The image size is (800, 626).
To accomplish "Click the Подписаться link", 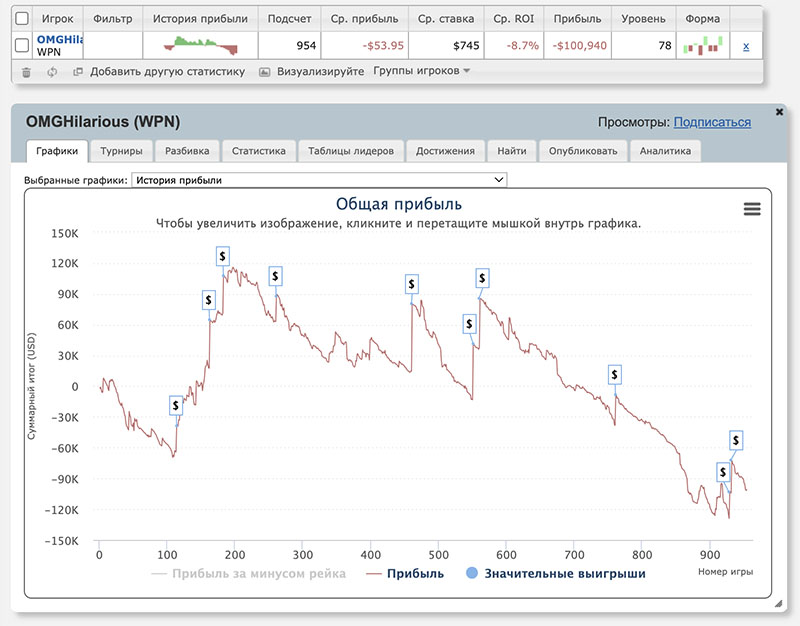I will [712, 122].
